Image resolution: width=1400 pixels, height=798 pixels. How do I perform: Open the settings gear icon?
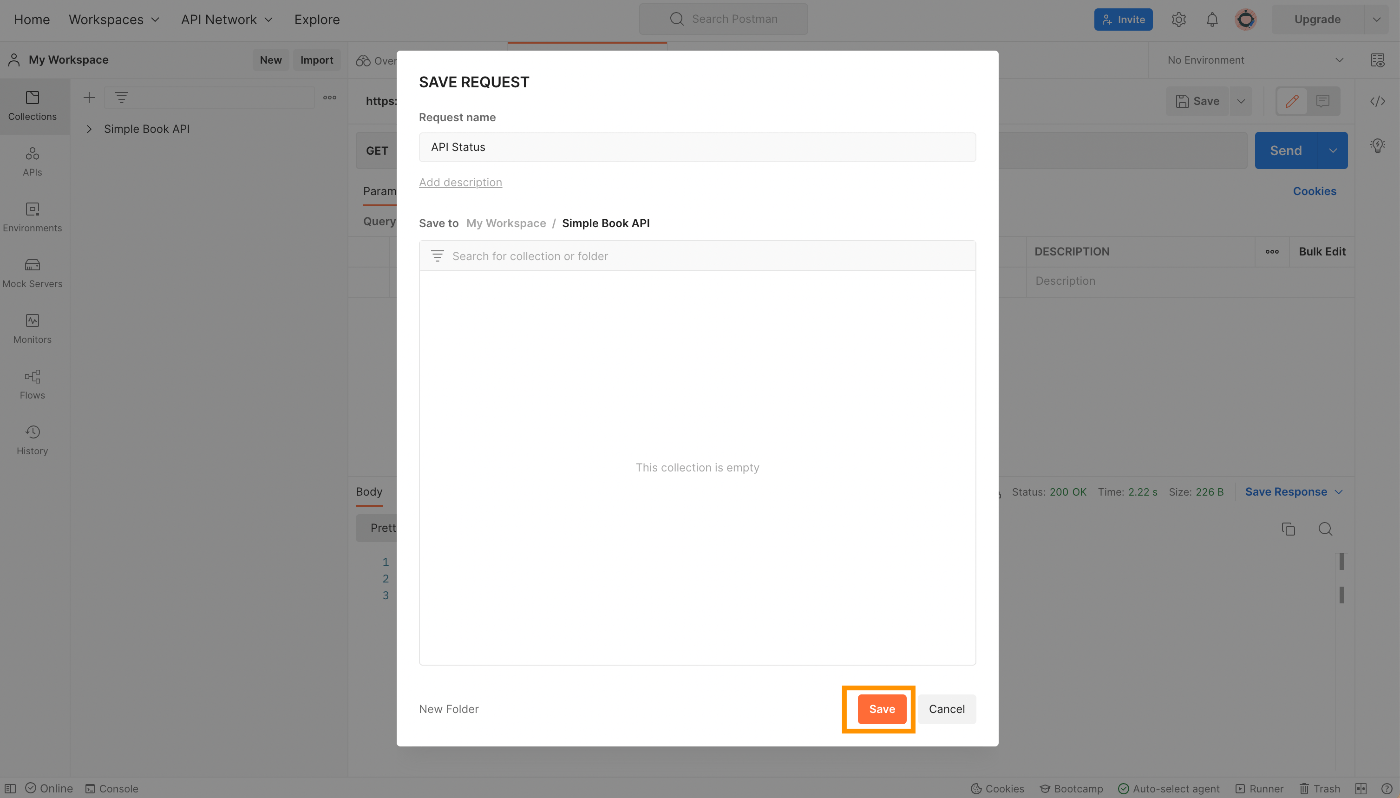pyautogui.click(x=1179, y=19)
